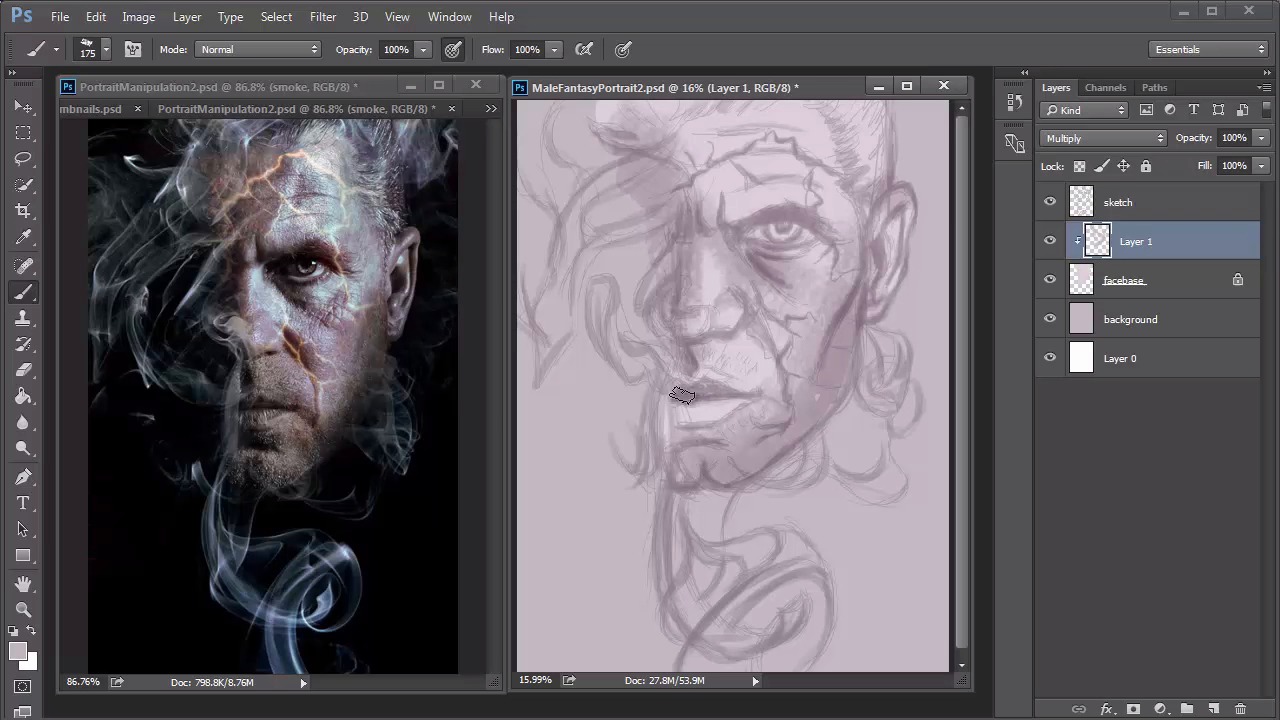Image resolution: width=1280 pixels, height=720 pixels.
Task: Open the brush Mode Normal dropdown
Action: 258,49
